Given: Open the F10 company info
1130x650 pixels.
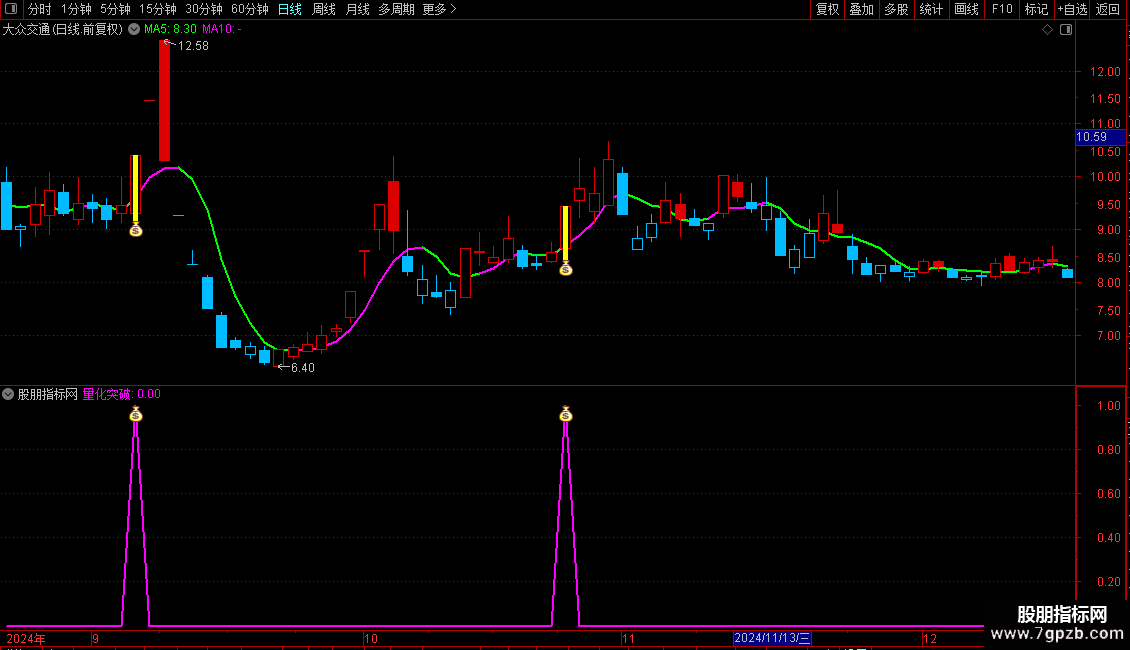Looking at the screenshot, I should coord(1002,9).
